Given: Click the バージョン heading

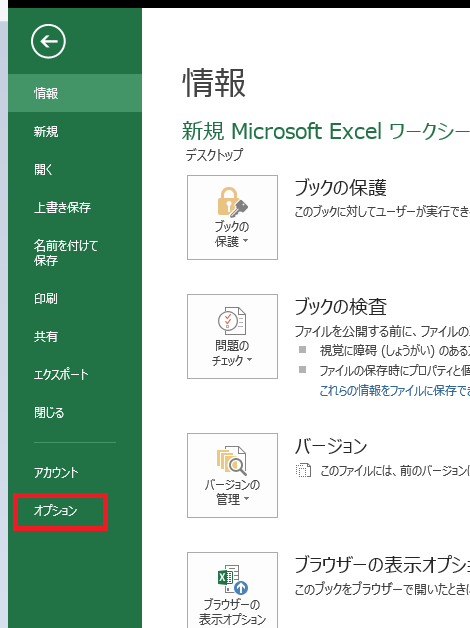Looking at the screenshot, I should pos(331,446).
